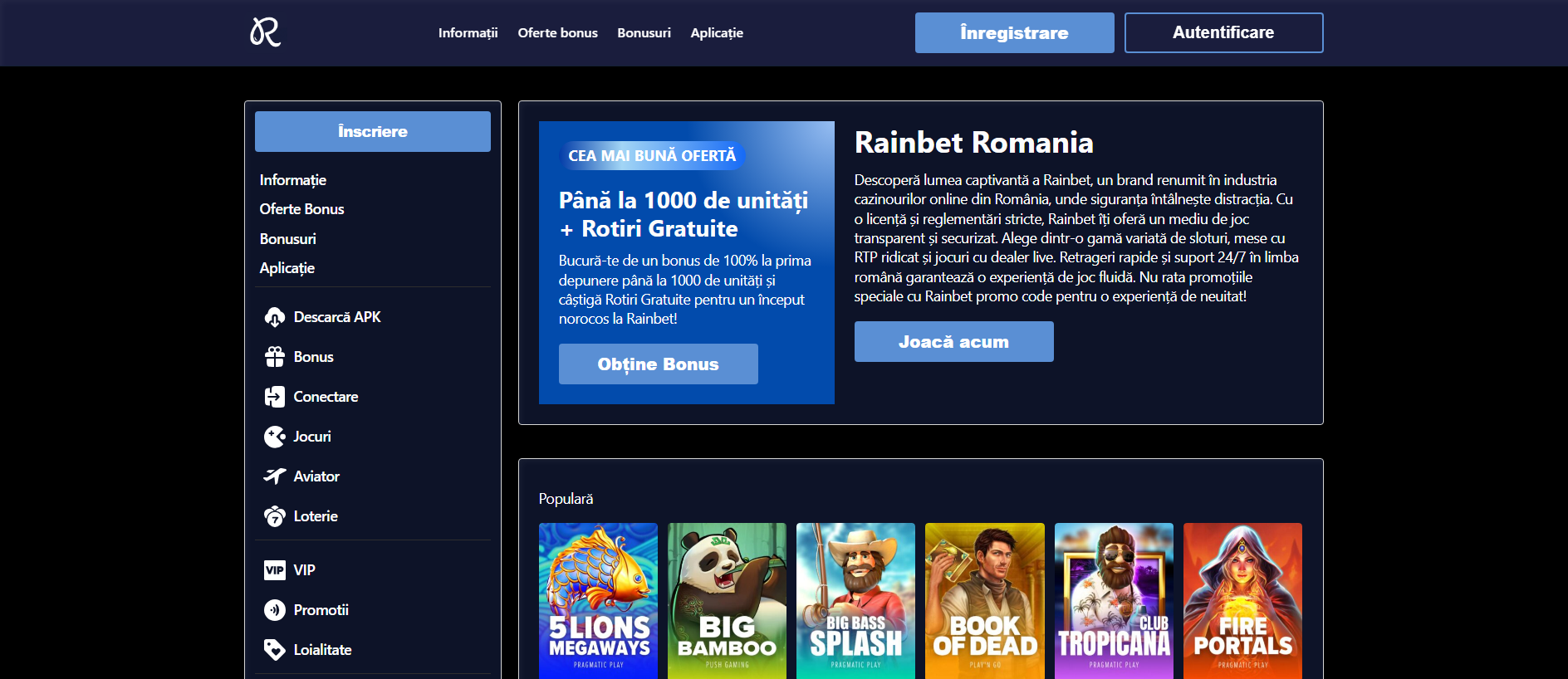Click the Joacă acum button
1568x679 pixels.
click(954, 341)
